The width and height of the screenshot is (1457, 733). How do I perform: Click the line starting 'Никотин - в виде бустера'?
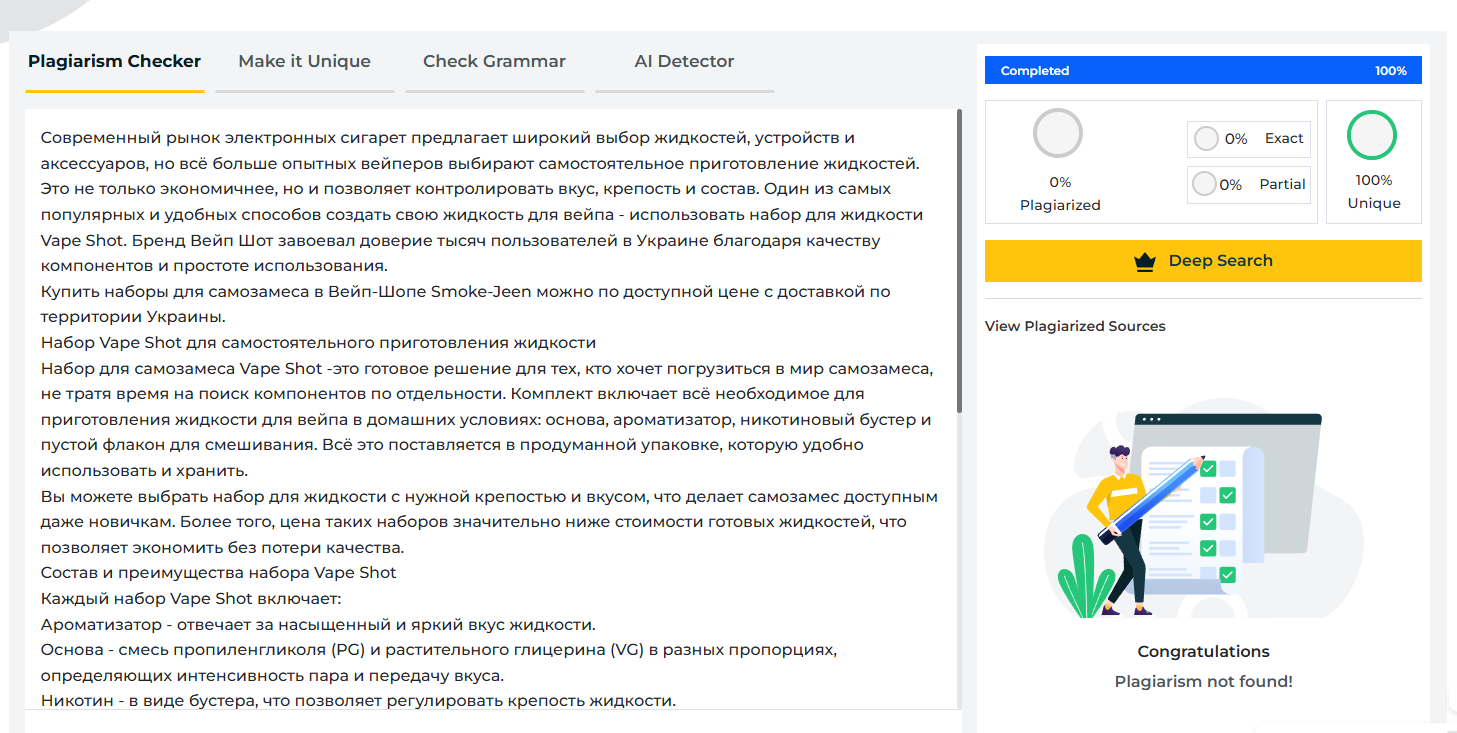[358, 701]
